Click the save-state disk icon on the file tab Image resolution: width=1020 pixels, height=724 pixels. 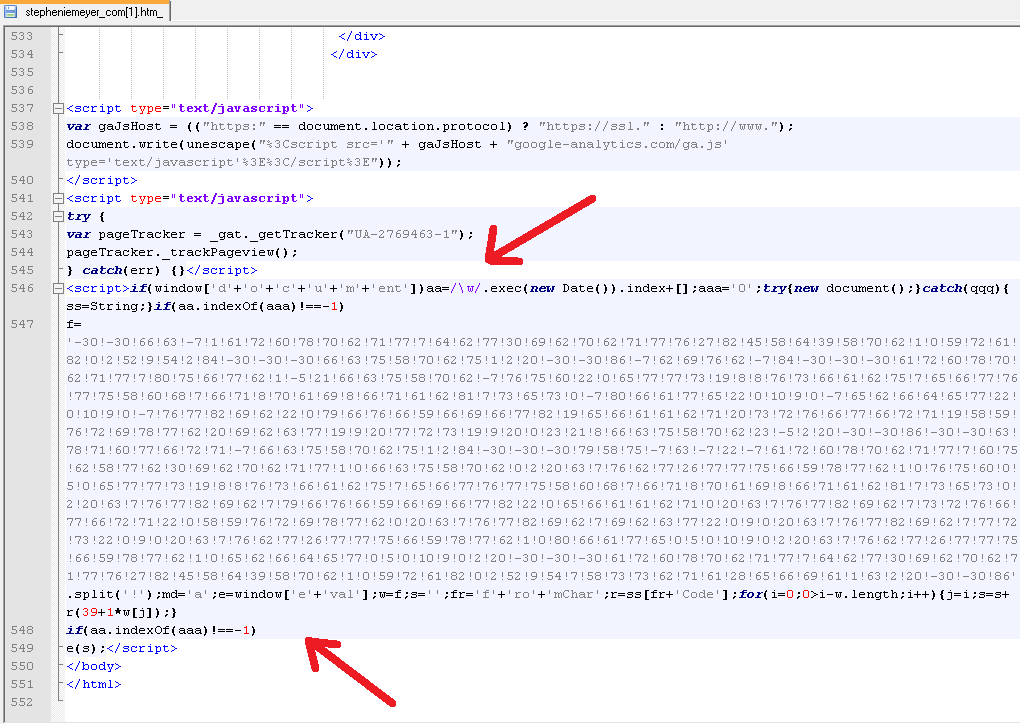coord(11,11)
